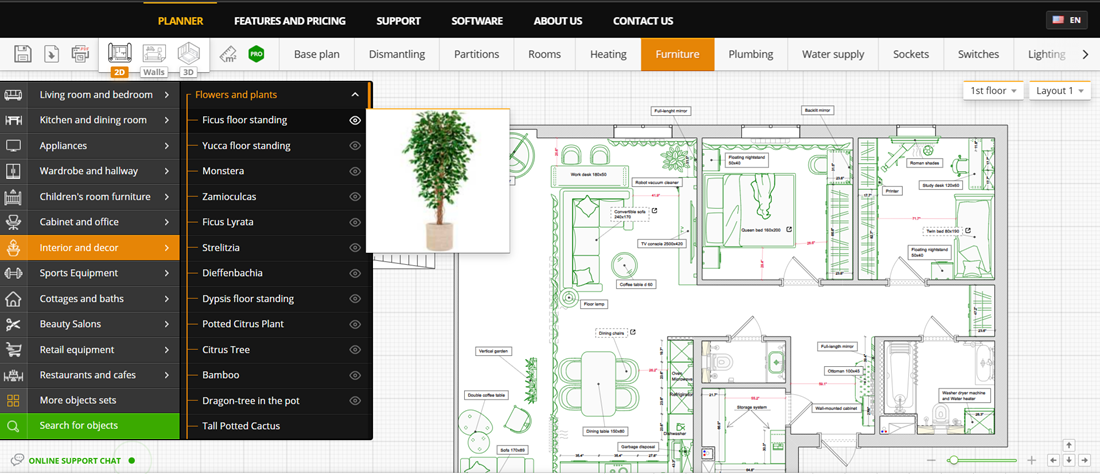Viewport: 1100px width, 474px height.
Task: Click the scissors icon for Beauty Salons
Action: click(x=13, y=324)
